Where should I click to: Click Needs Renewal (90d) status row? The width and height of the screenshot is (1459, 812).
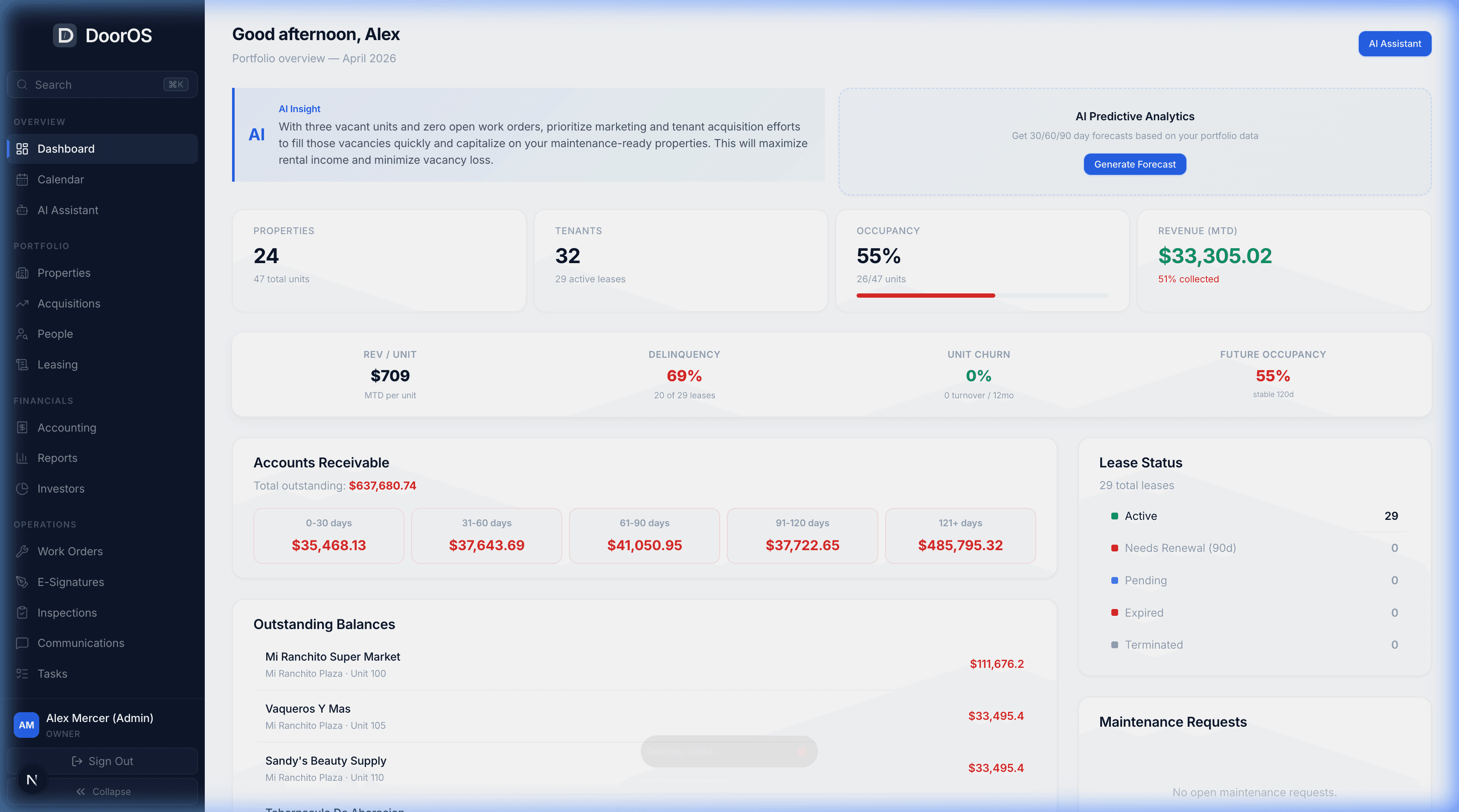(x=1254, y=548)
